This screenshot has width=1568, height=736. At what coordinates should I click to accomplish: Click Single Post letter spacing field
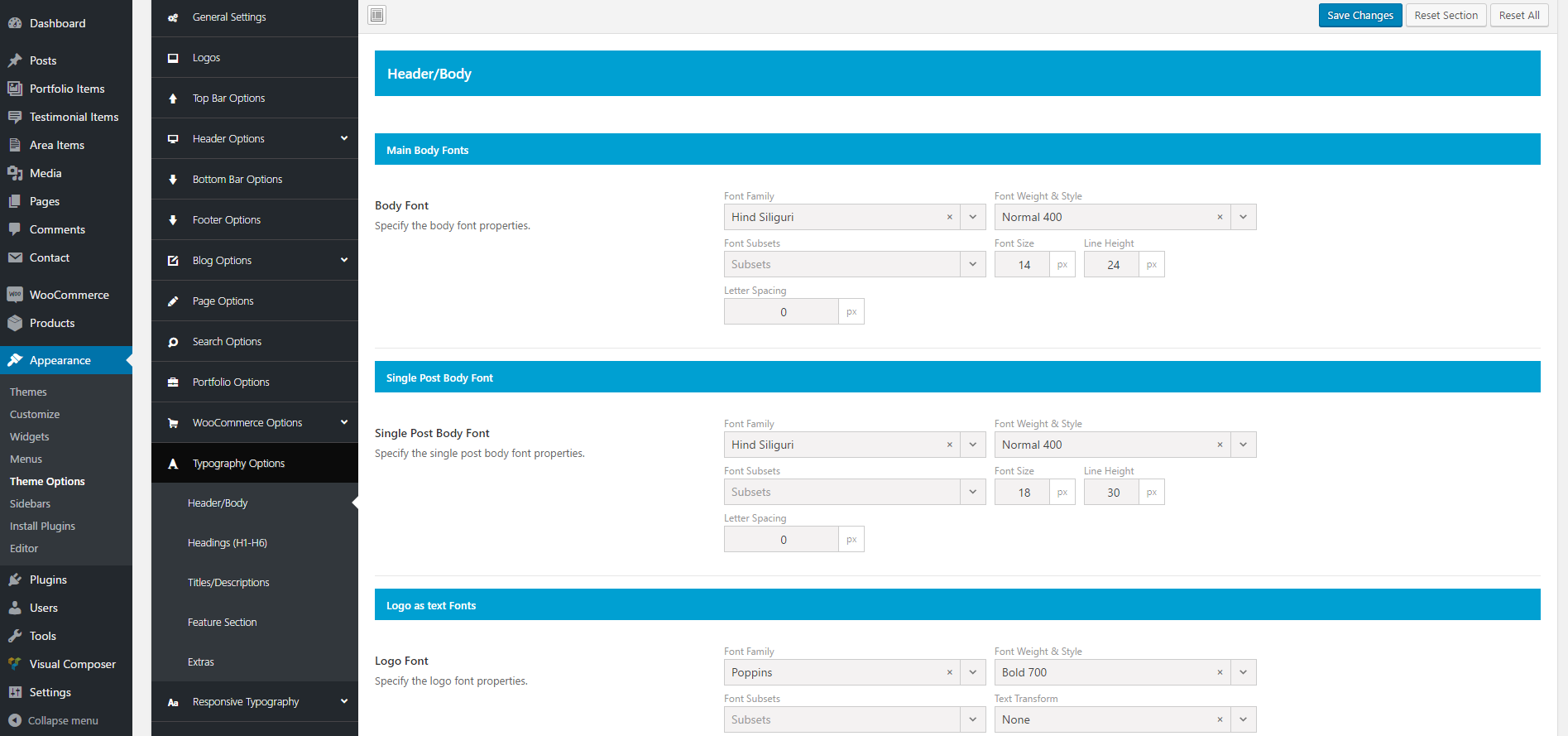(782, 540)
